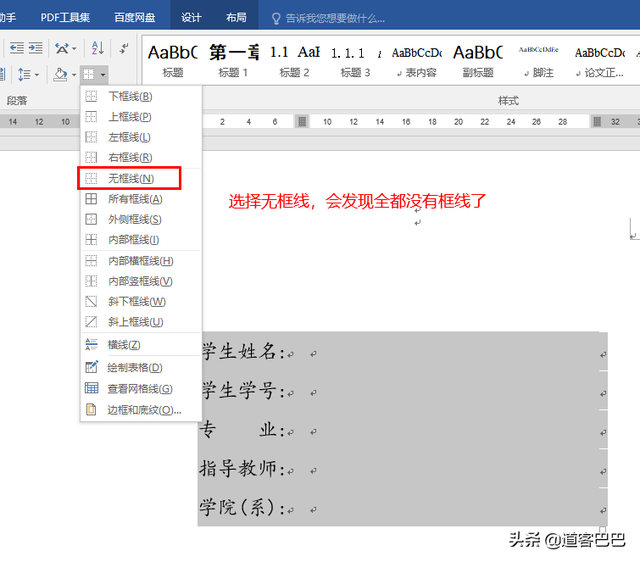Apply 外侧框线(S) outside borders
This screenshot has width=640, height=562.
coord(141,220)
